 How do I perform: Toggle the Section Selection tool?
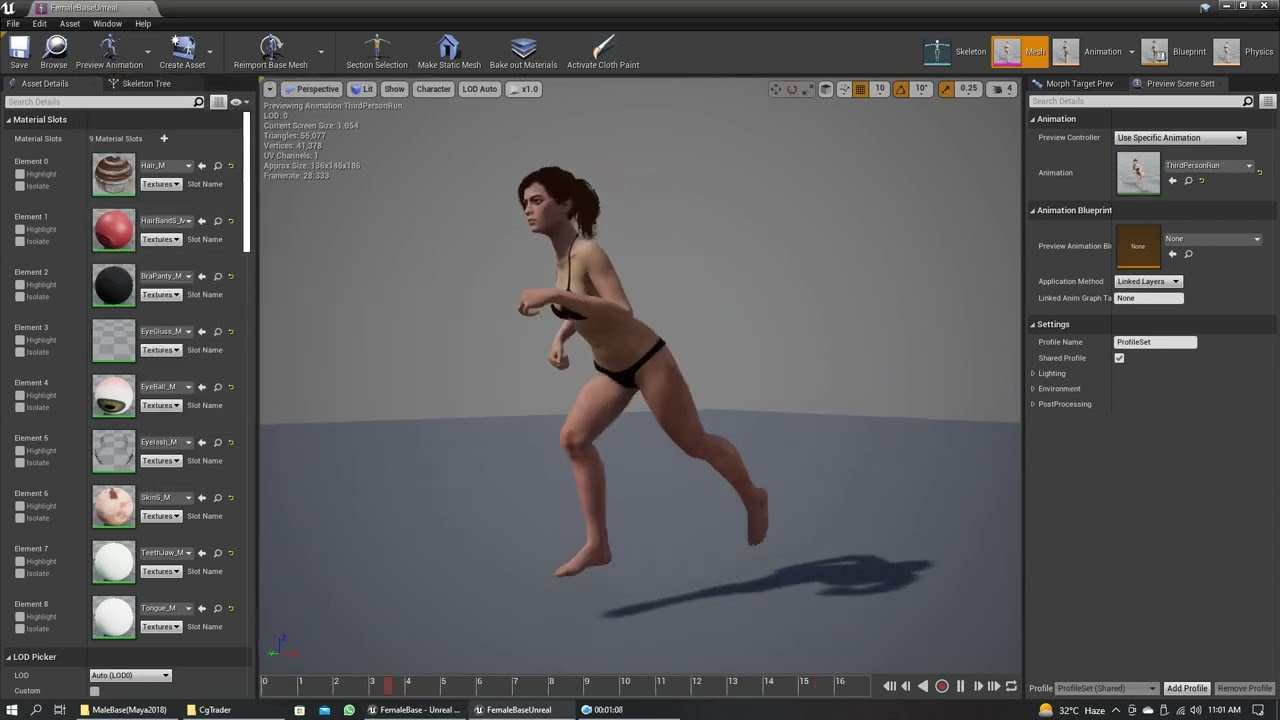377,52
